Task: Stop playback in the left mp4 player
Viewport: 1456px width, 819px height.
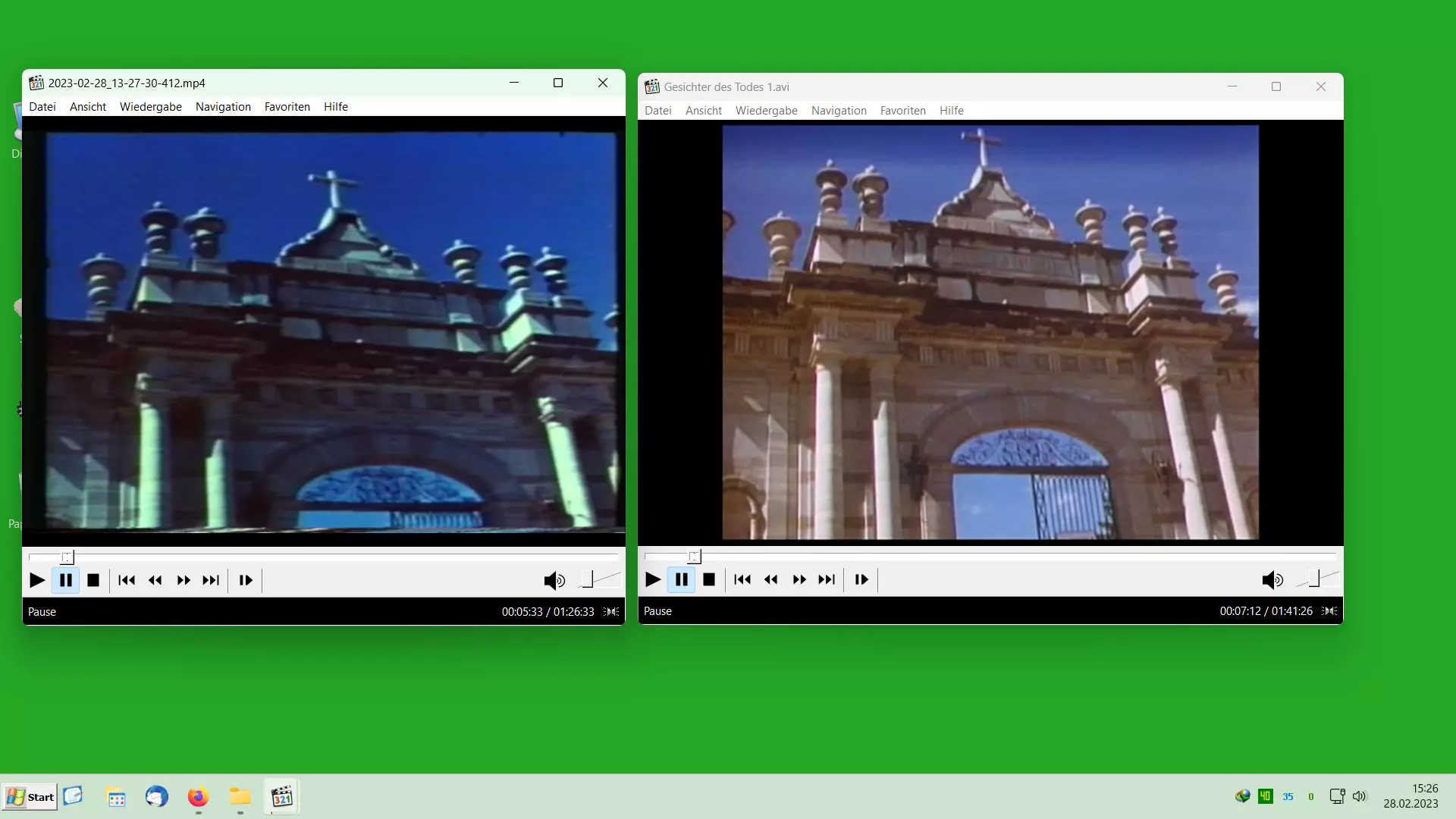Action: 93,580
